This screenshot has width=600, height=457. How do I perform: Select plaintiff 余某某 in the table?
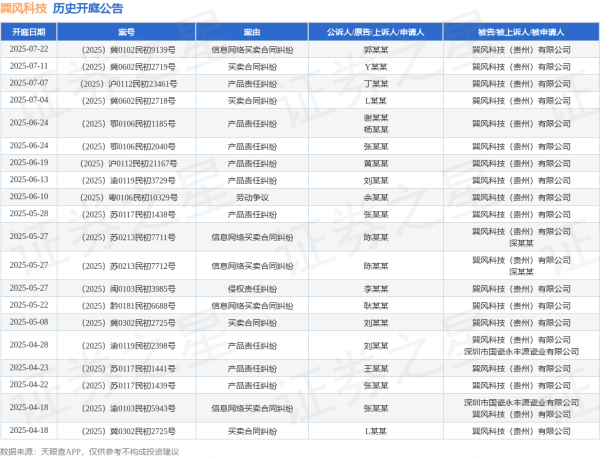376,197
